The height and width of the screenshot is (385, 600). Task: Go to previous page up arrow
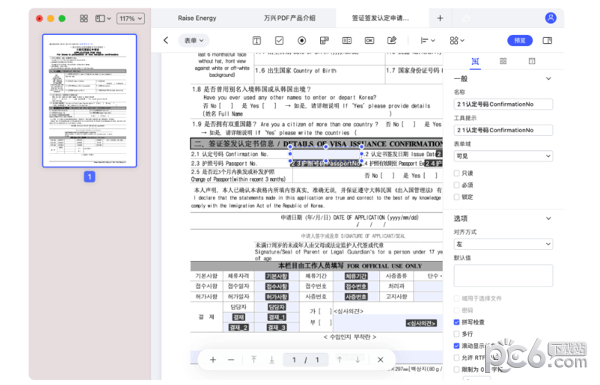pos(339,360)
